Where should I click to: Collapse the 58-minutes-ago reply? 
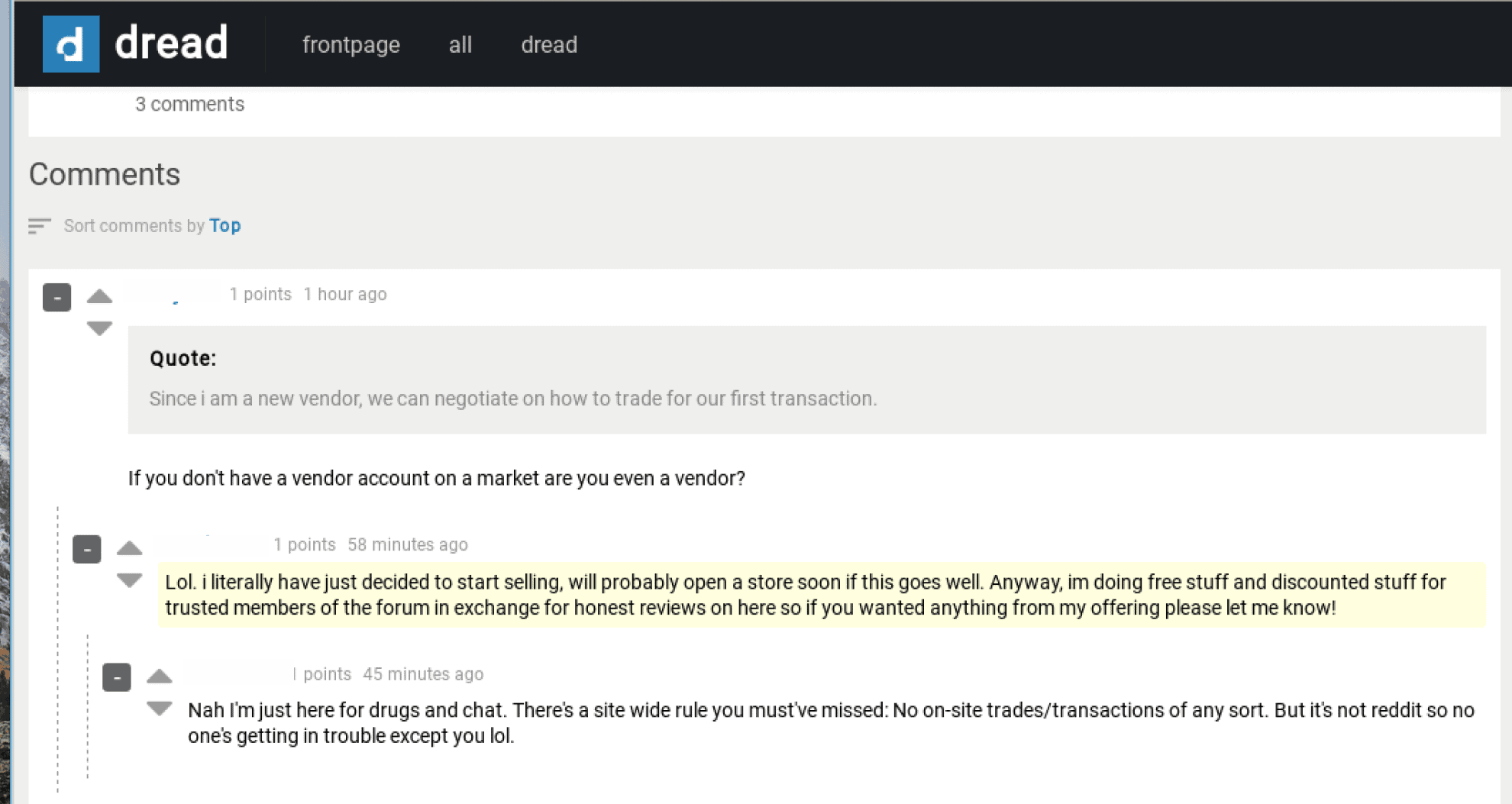pos(86,548)
